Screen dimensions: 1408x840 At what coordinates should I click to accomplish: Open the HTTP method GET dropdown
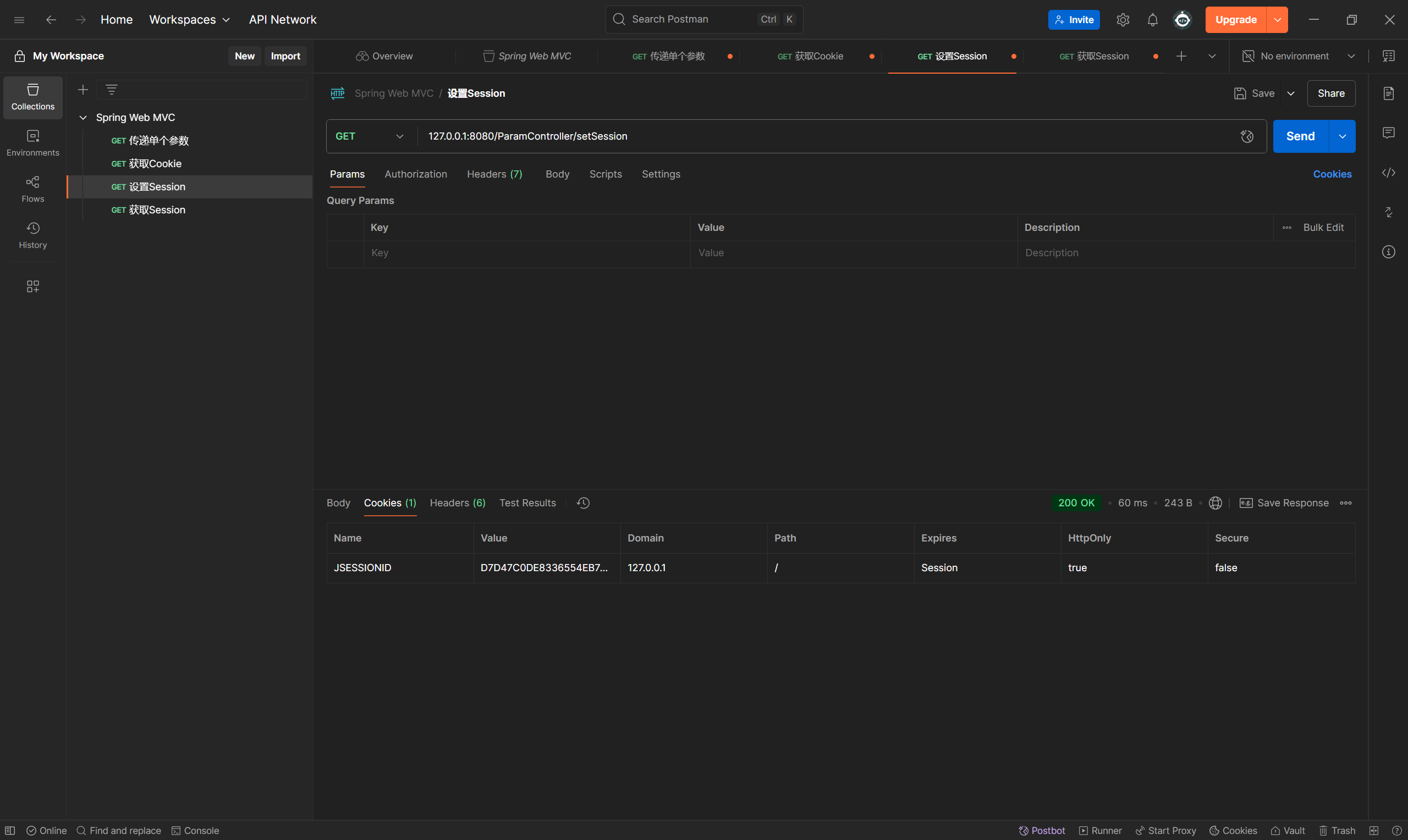coord(369,136)
